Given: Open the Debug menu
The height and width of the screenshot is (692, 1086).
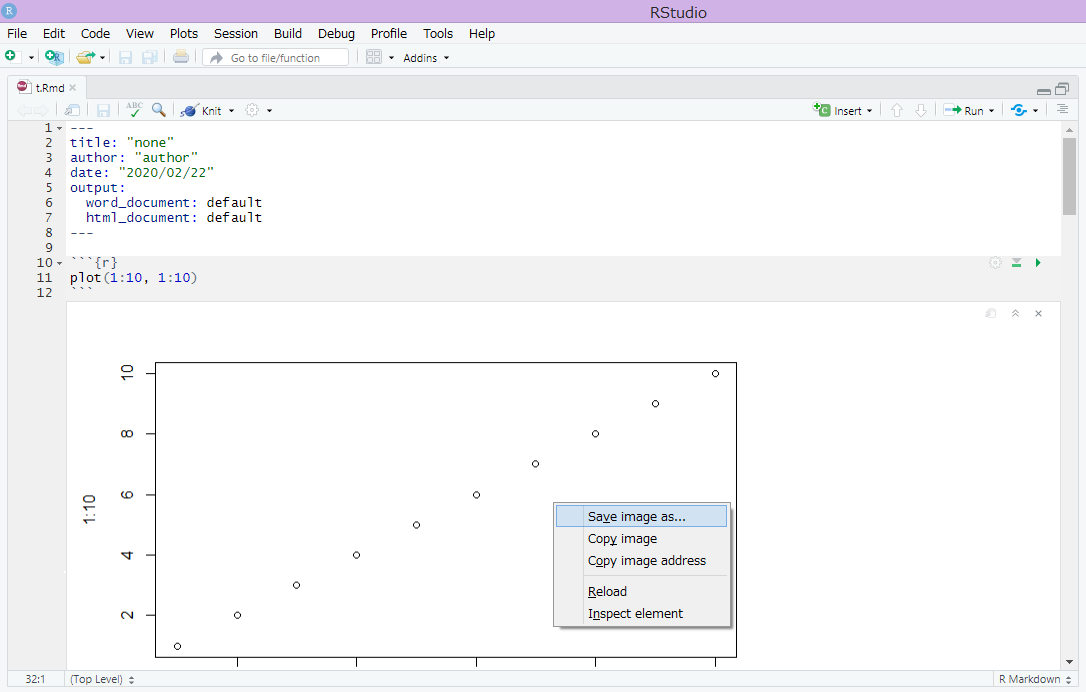Looking at the screenshot, I should 336,33.
